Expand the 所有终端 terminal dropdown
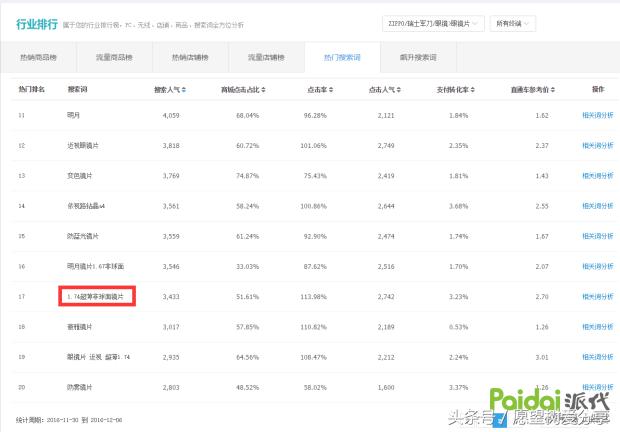 pyautogui.click(x=515, y=23)
